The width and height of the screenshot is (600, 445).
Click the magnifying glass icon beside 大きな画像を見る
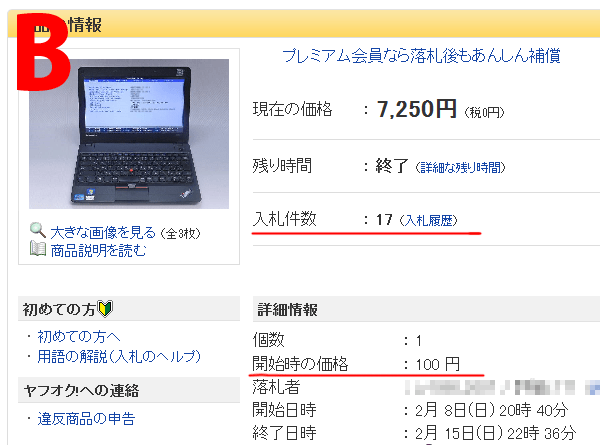(38, 231)
